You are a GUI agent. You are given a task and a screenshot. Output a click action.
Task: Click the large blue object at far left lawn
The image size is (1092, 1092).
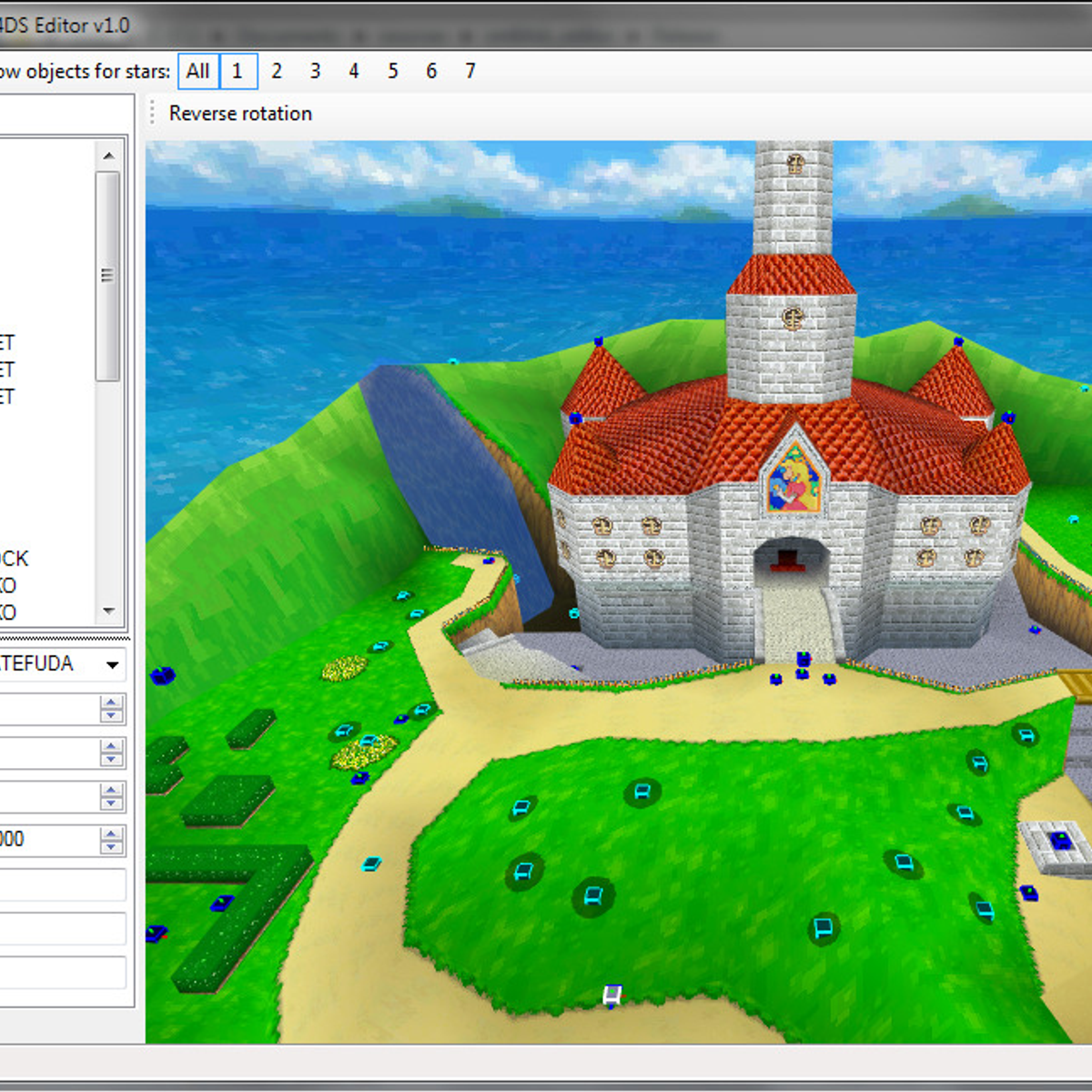point(163,675)
